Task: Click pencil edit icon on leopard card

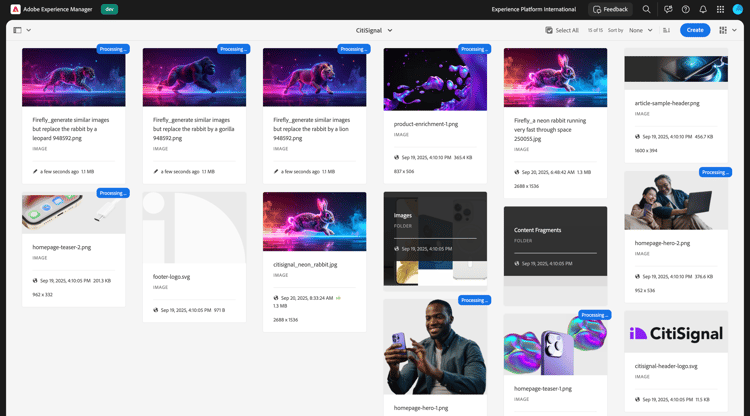Action: click(35, 171)
